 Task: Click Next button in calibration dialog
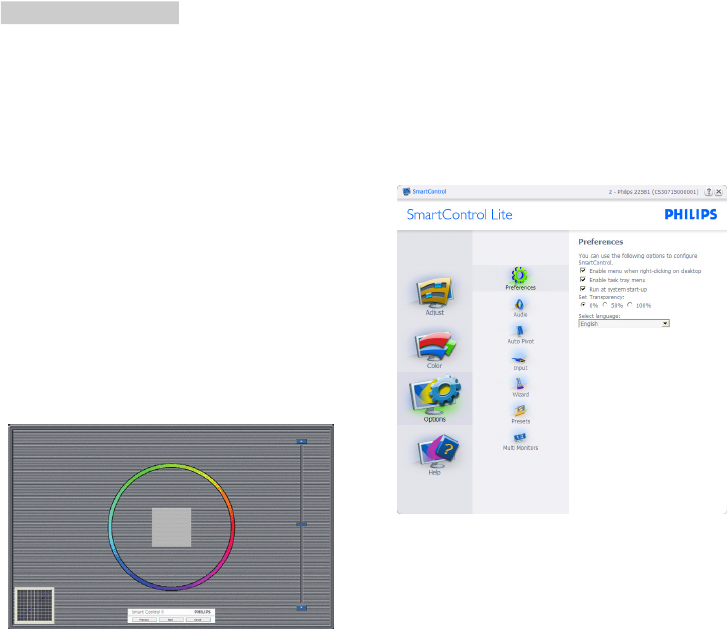pos(171,619)
